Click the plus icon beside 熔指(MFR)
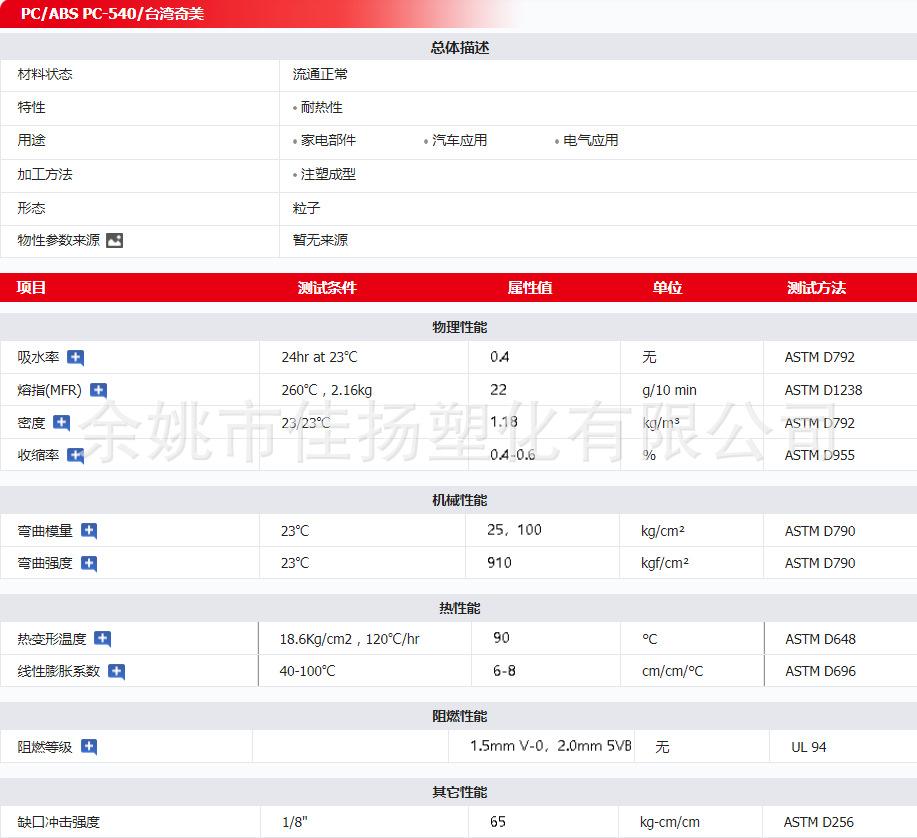Image resolution: width=917 pixels, height=838 pixels. click(98, 390)
